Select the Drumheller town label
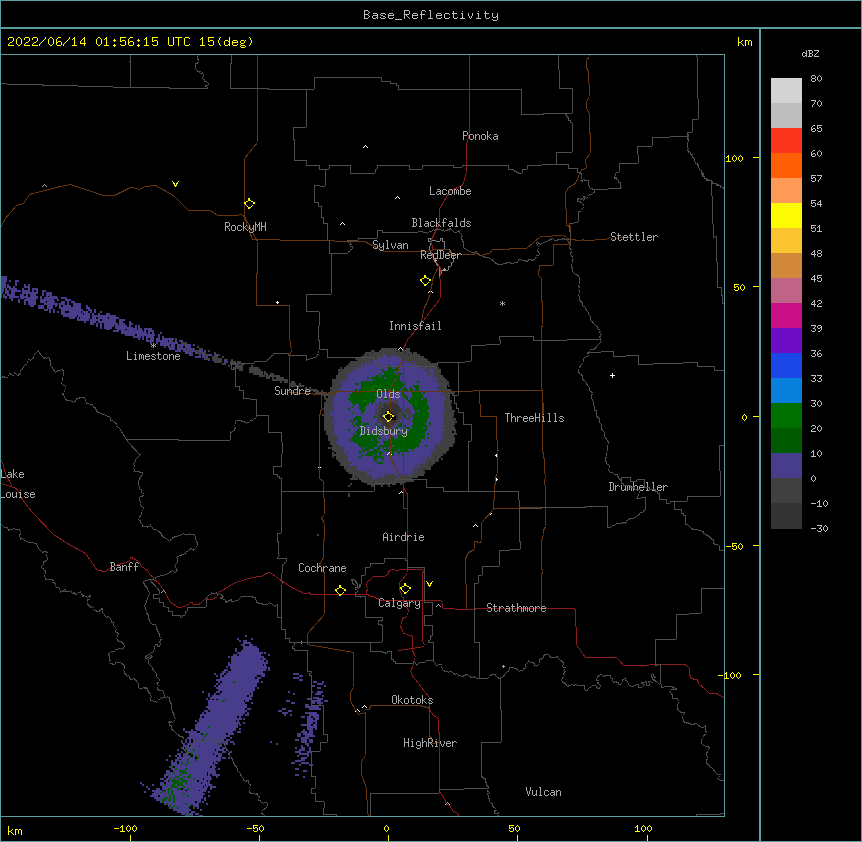Screen dimensions: 862x842 pos(638,487)
